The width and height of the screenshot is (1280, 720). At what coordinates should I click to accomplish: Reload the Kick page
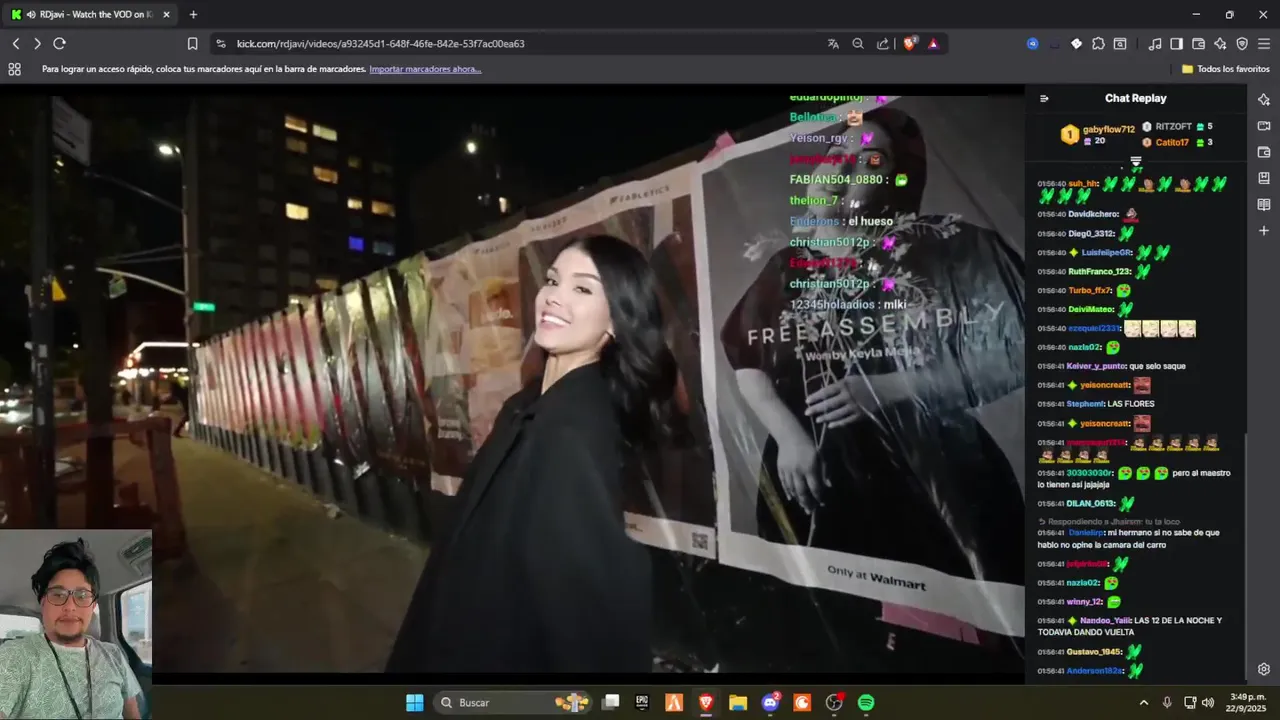point(59,43)
